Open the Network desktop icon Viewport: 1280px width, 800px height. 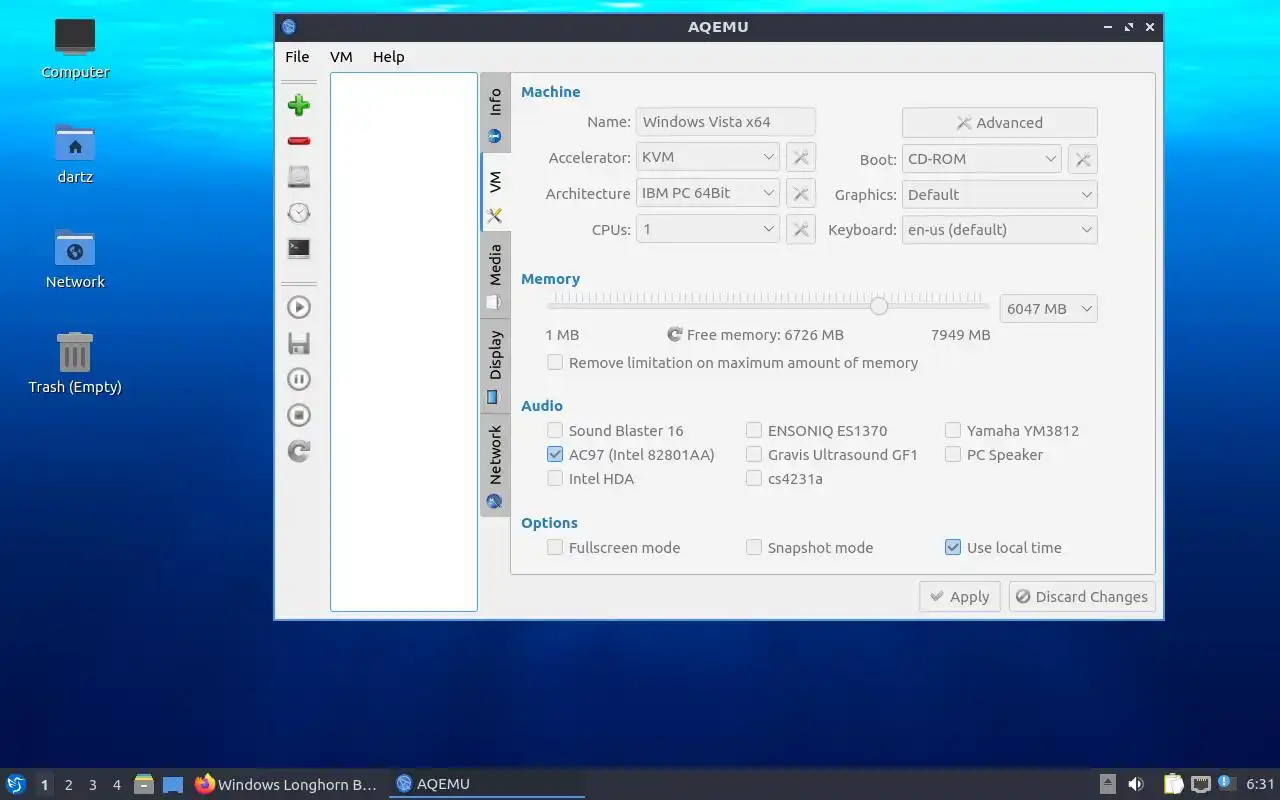coord(75,258)
